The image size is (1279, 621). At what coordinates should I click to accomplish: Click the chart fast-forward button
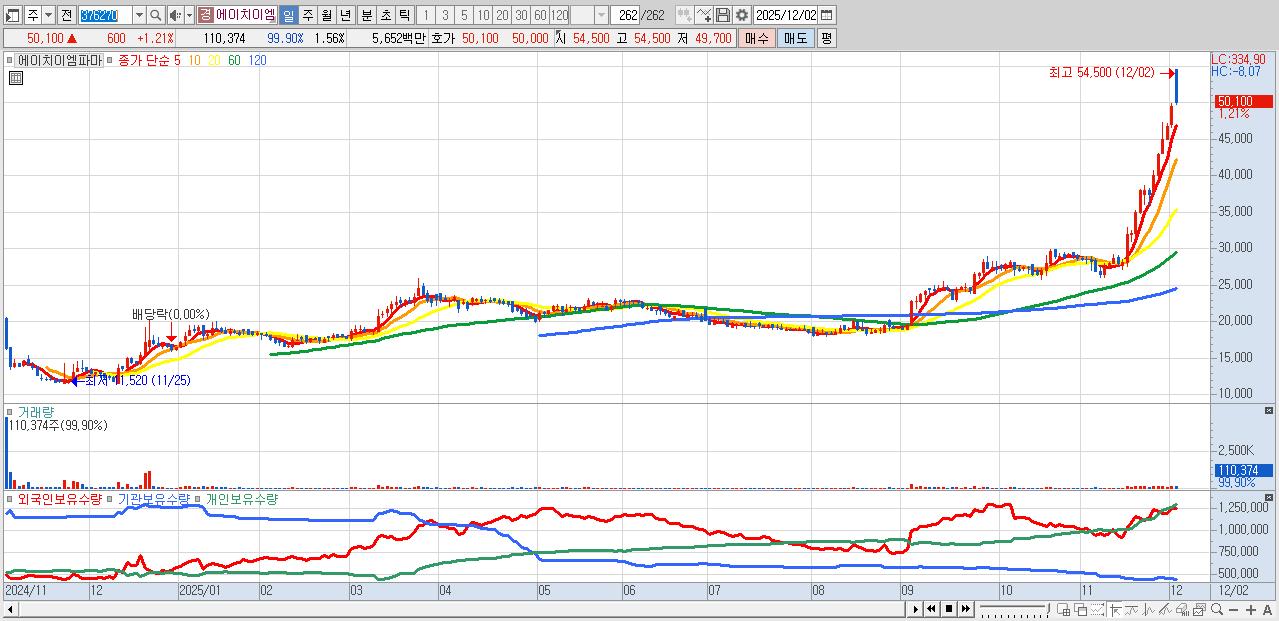pos(966,609)
